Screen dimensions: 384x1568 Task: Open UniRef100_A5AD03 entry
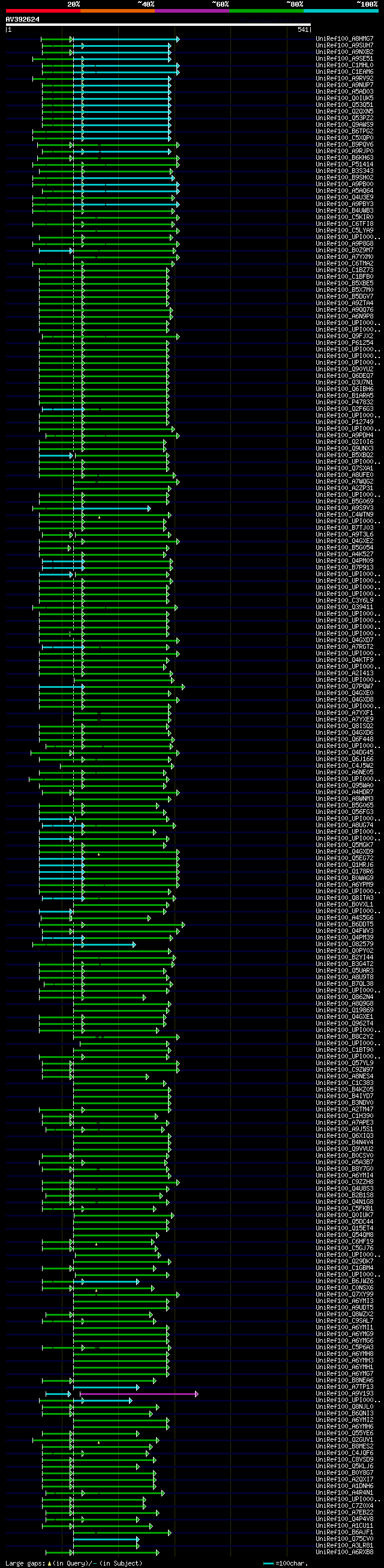coord(344,91)
